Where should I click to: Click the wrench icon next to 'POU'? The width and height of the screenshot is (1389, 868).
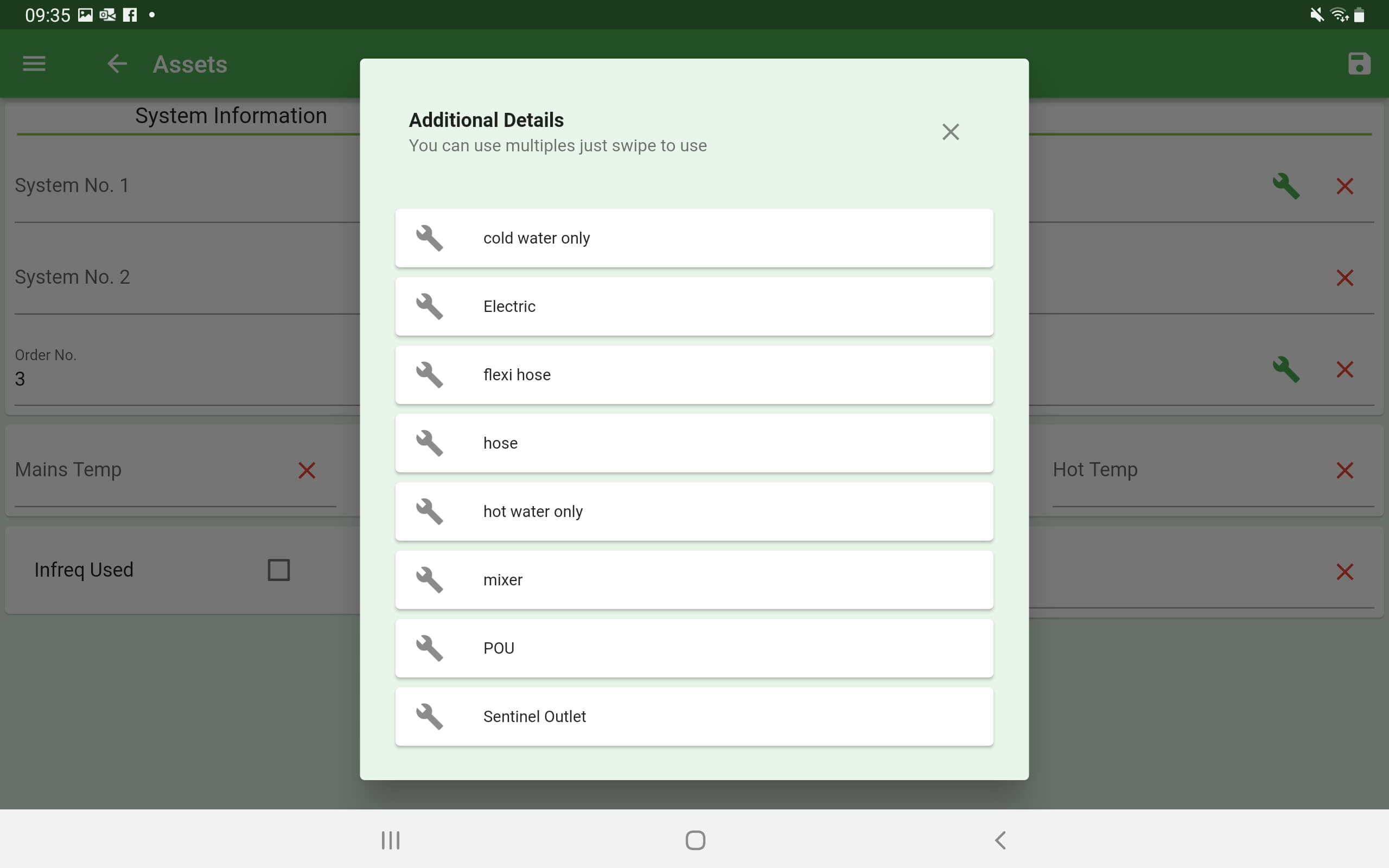[x=429, y=647]
